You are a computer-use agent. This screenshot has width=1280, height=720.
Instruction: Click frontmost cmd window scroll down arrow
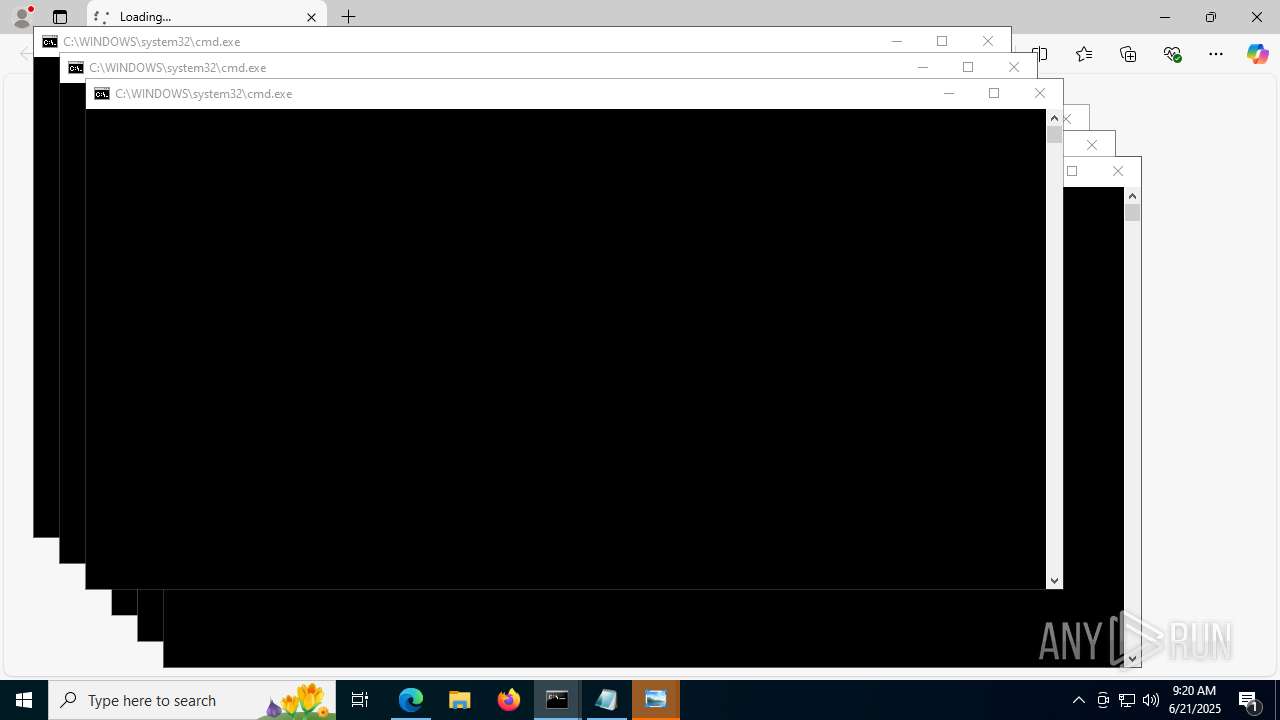coord(1054,581)
